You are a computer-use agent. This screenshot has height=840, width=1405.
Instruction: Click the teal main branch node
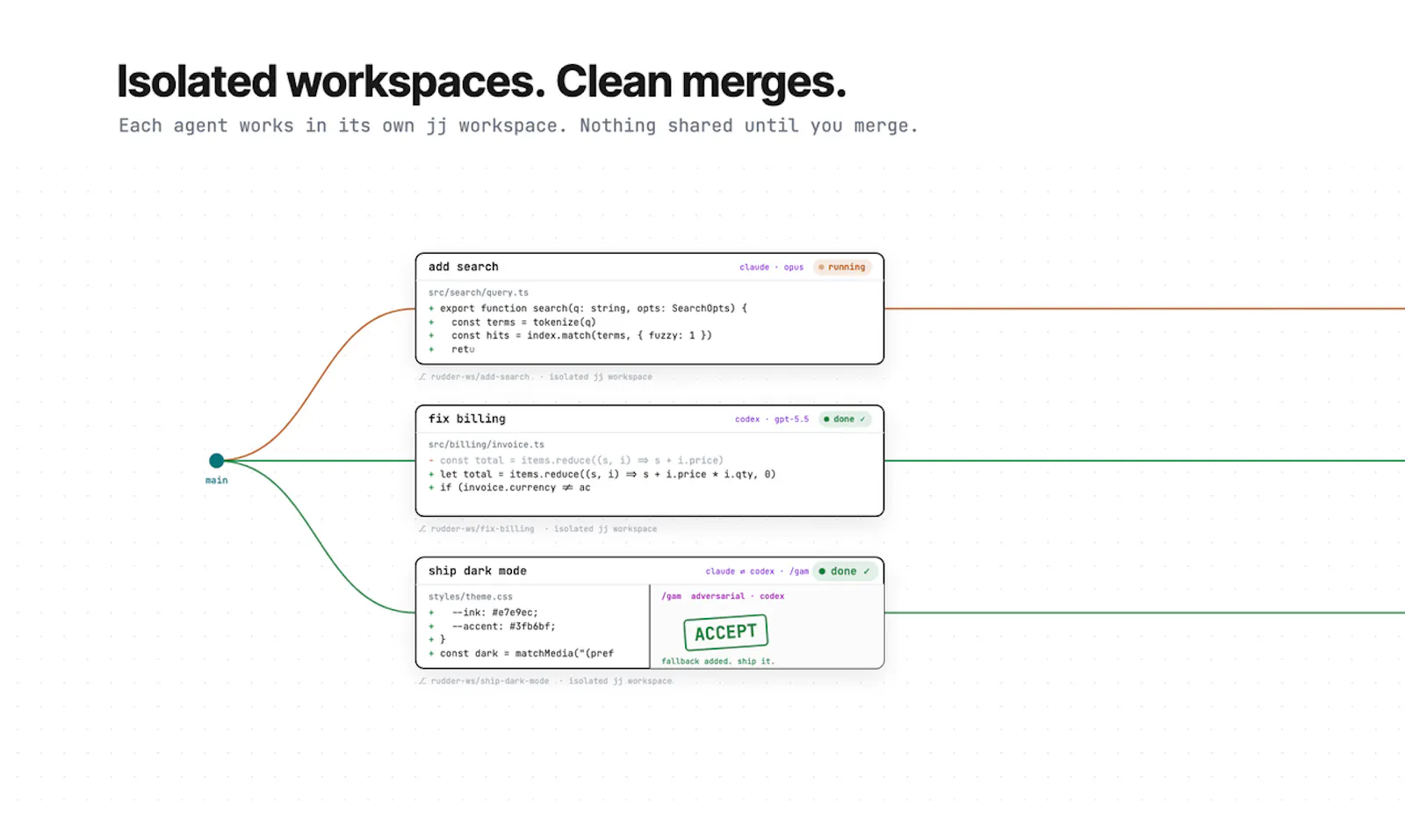(216, 460)
